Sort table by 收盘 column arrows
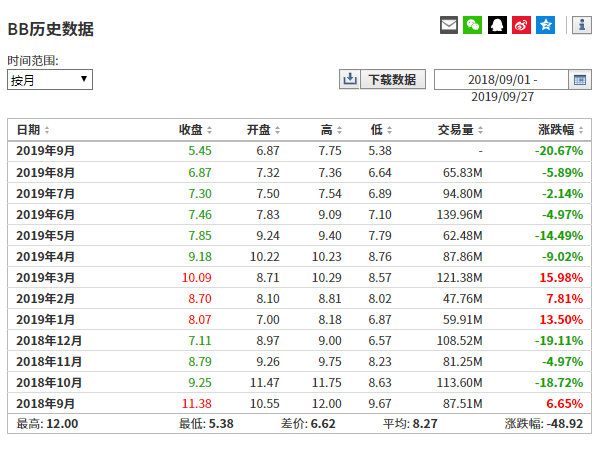Screen dimensions: 603x456 point(210,130)
